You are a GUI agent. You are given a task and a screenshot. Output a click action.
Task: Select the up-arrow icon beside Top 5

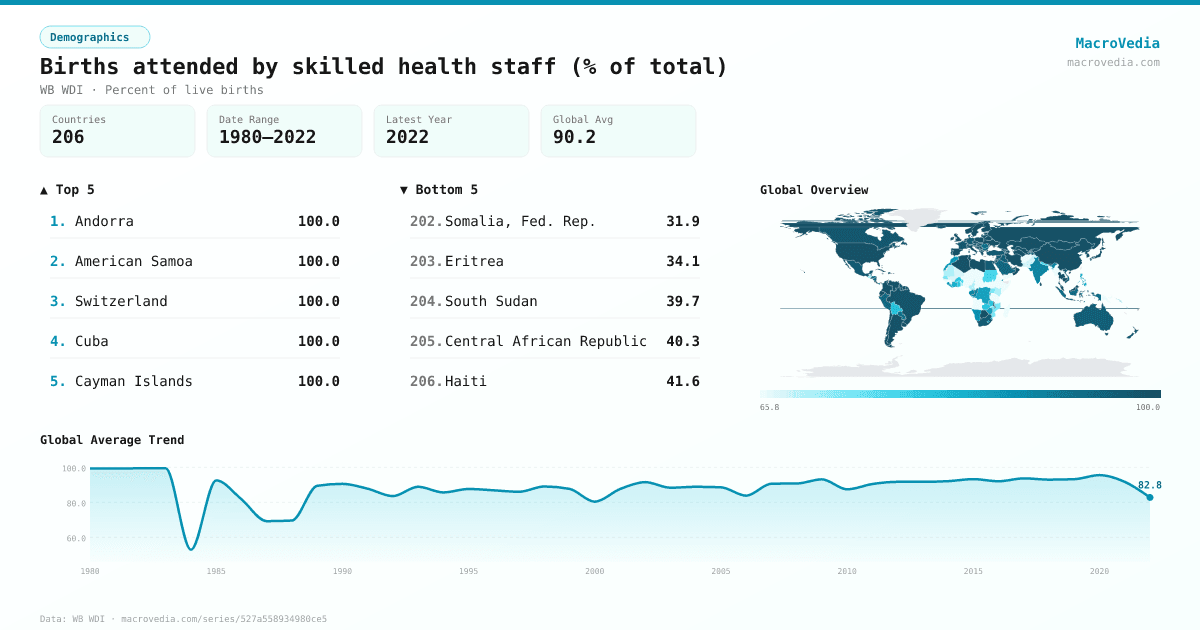pyautogui.click(x=42, y=189)
